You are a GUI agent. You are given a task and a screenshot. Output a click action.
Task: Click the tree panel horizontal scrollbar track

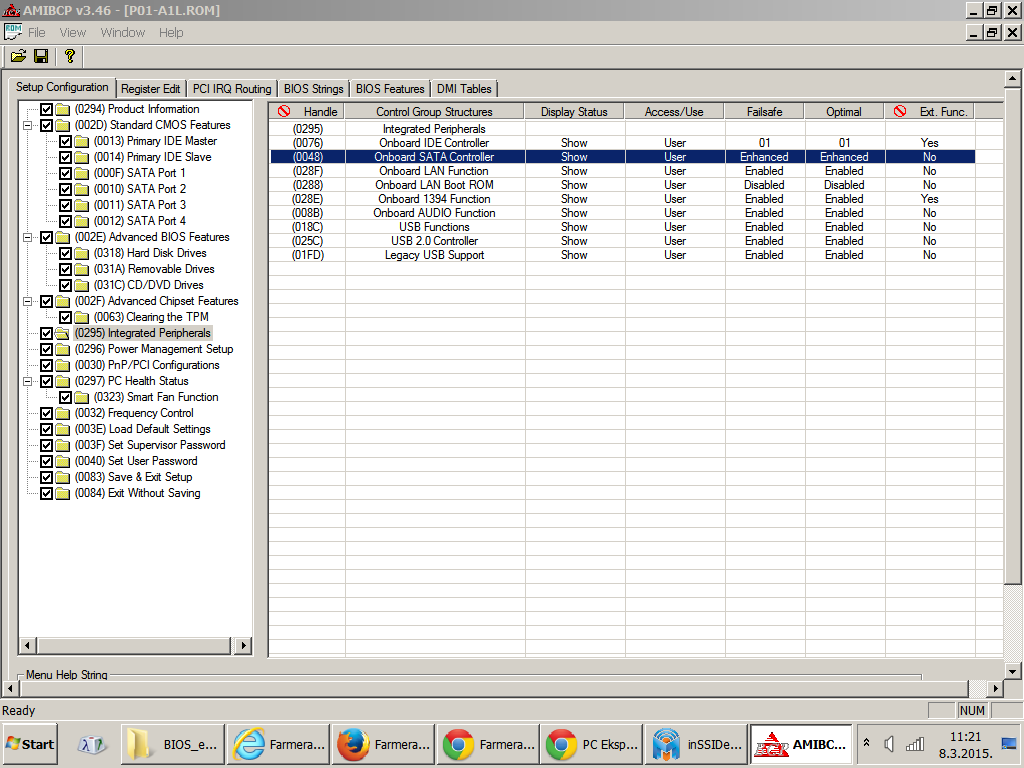[x=135, y=646]
